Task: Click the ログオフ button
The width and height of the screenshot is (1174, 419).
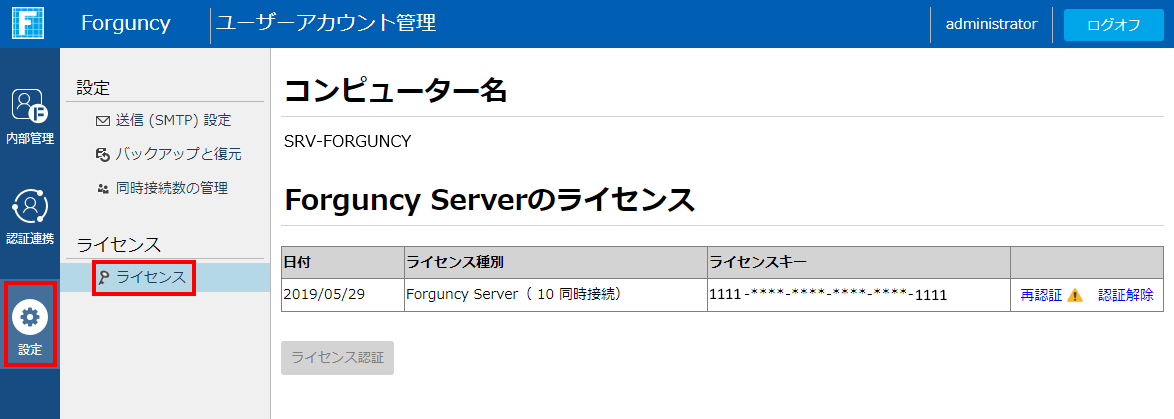Action: point(1113,25)
